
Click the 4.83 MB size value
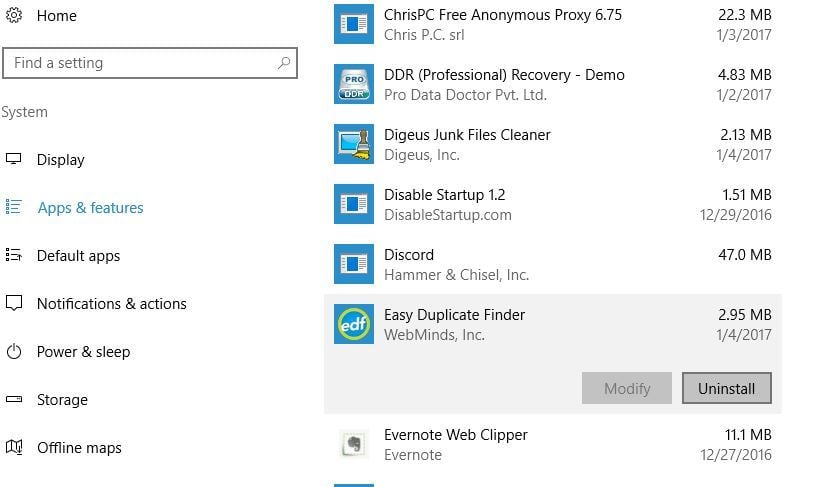[745, 75]
